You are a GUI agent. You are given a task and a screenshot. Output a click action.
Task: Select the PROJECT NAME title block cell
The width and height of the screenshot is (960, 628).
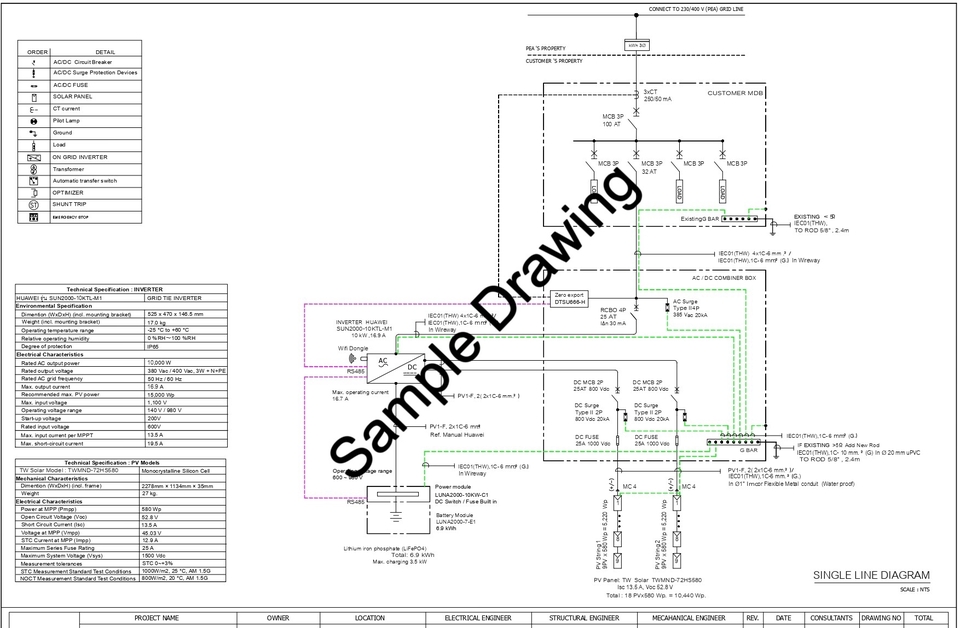[158, 618]
